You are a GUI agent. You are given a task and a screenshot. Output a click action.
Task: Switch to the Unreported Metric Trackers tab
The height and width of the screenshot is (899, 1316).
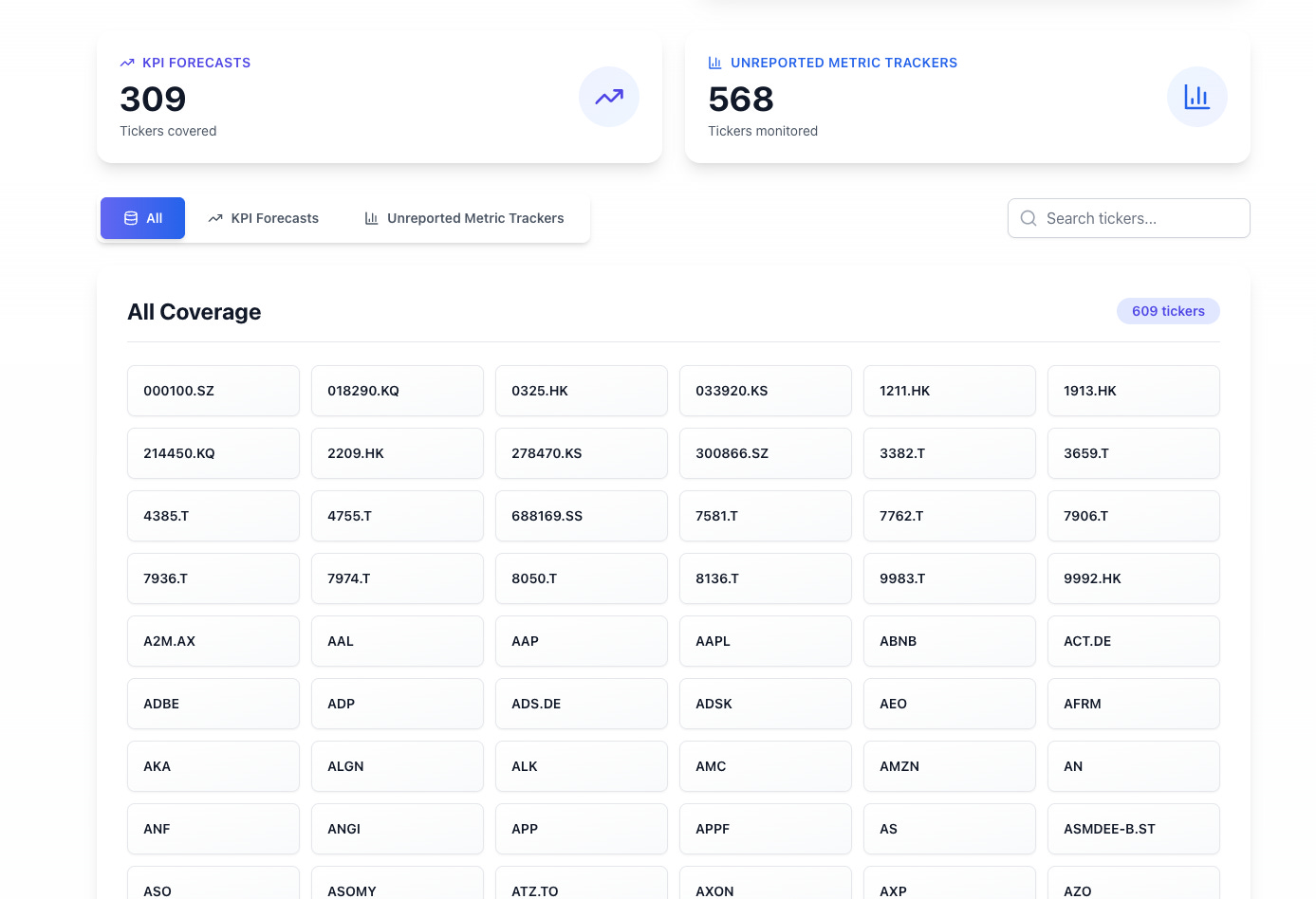pyautogui.click(x=464, y=218)
